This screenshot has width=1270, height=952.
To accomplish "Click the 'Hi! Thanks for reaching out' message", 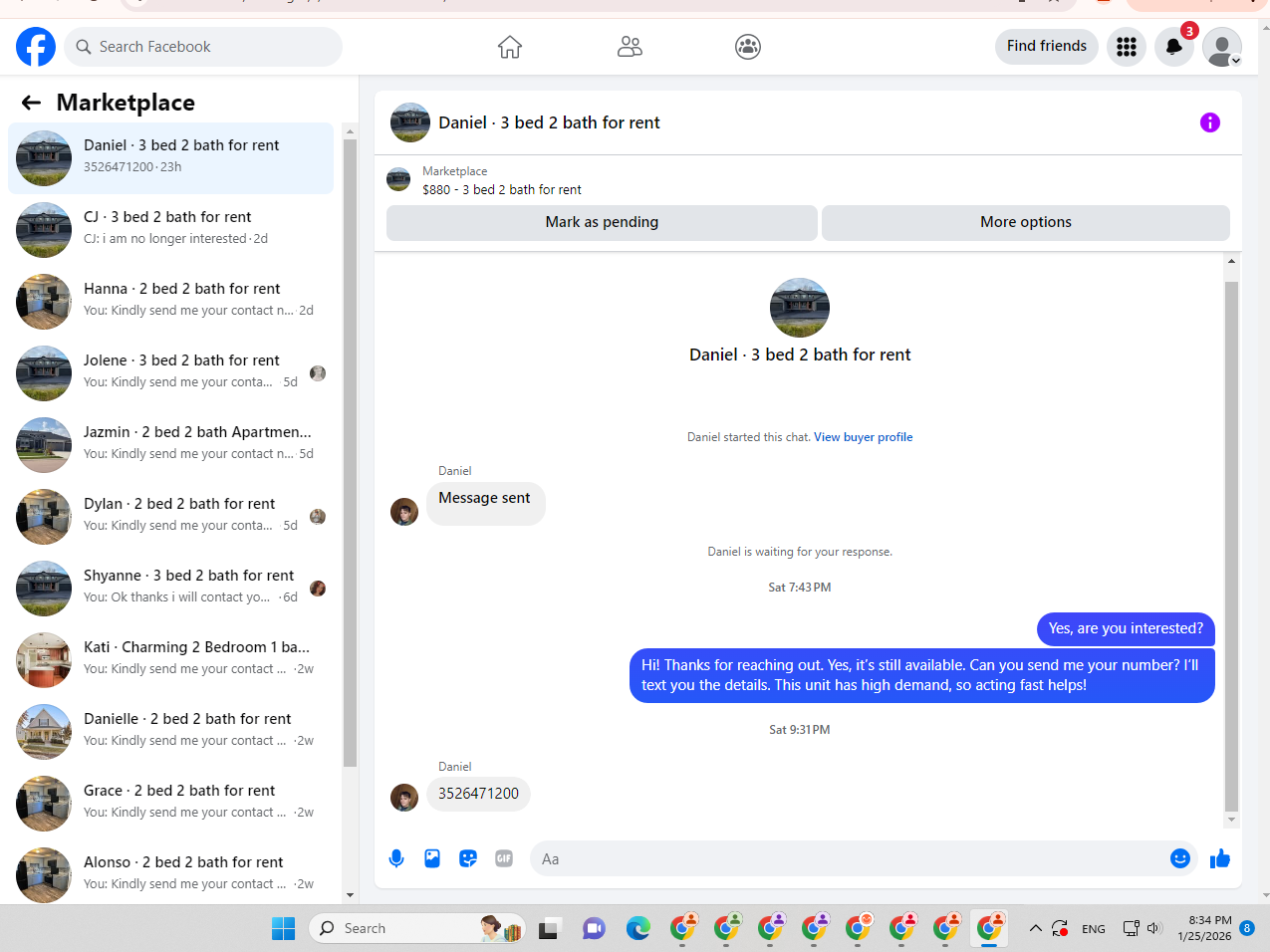I will click(x=921, y=675).
